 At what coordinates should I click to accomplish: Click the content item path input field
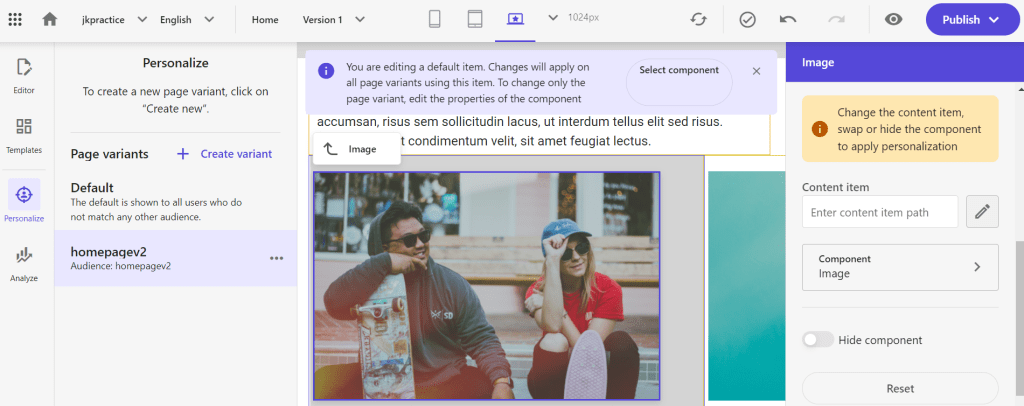[x=879, y=212]
